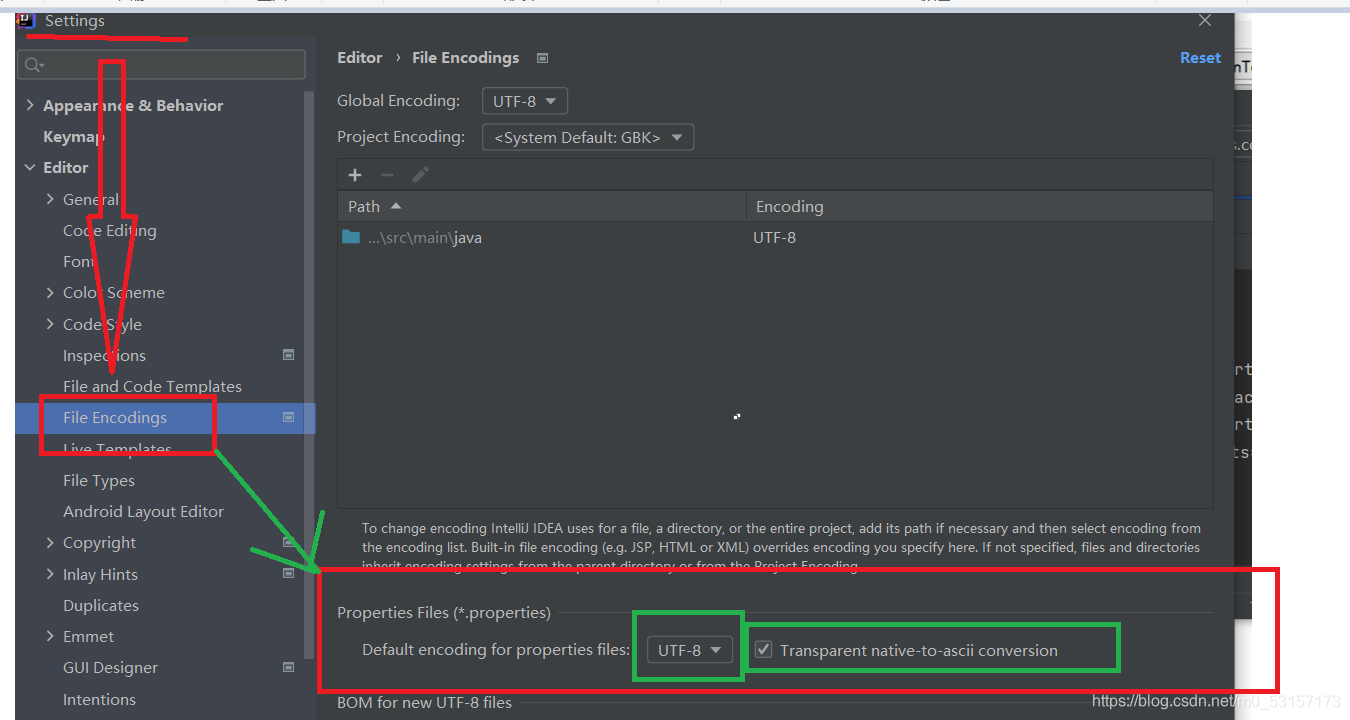Open Code Editing settings
1350x720 pixels.
point(110,230)
